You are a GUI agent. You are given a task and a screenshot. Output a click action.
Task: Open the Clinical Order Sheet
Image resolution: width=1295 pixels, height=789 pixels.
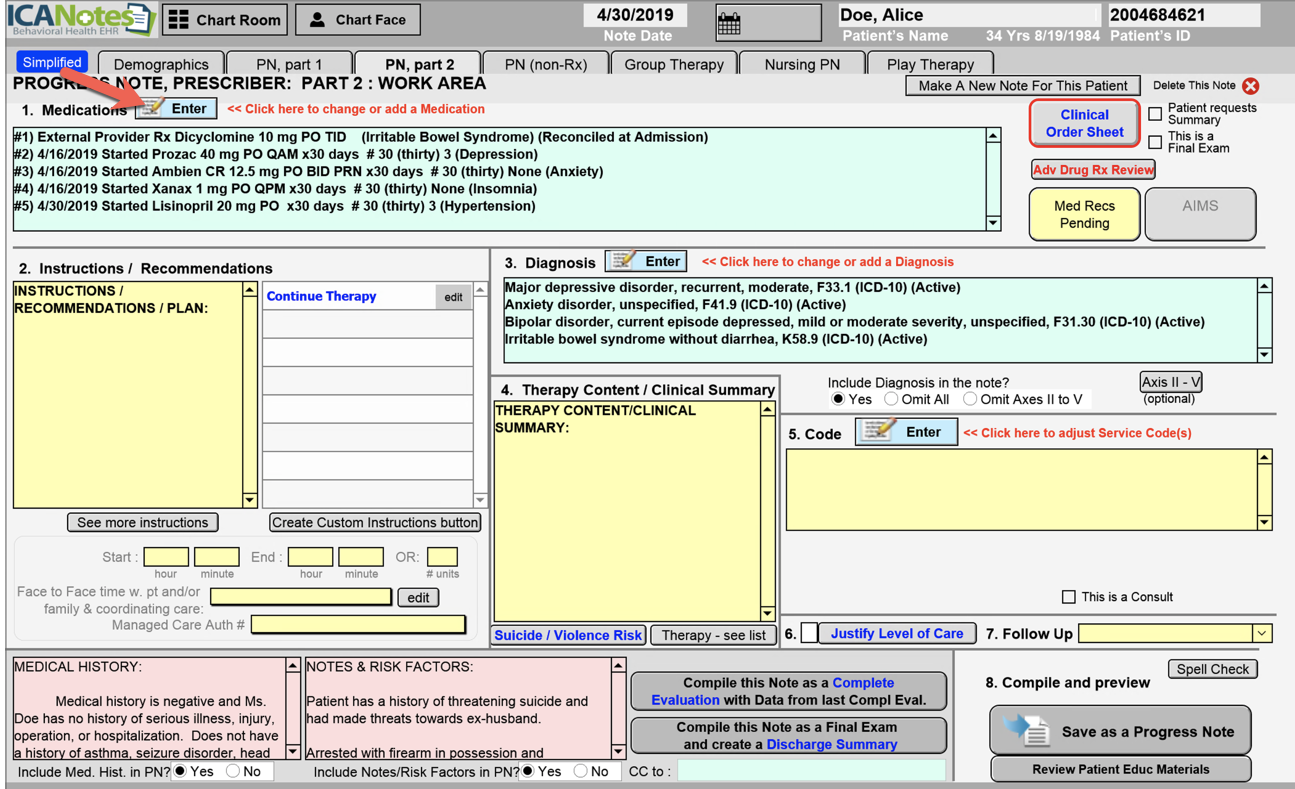click(x=1084, y=123)
